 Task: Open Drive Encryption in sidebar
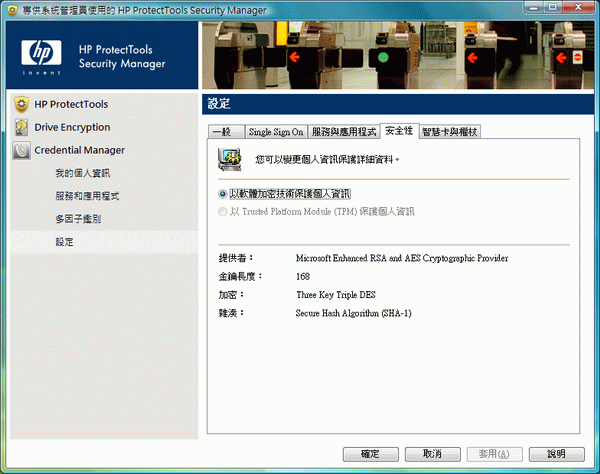coord(72,127)
